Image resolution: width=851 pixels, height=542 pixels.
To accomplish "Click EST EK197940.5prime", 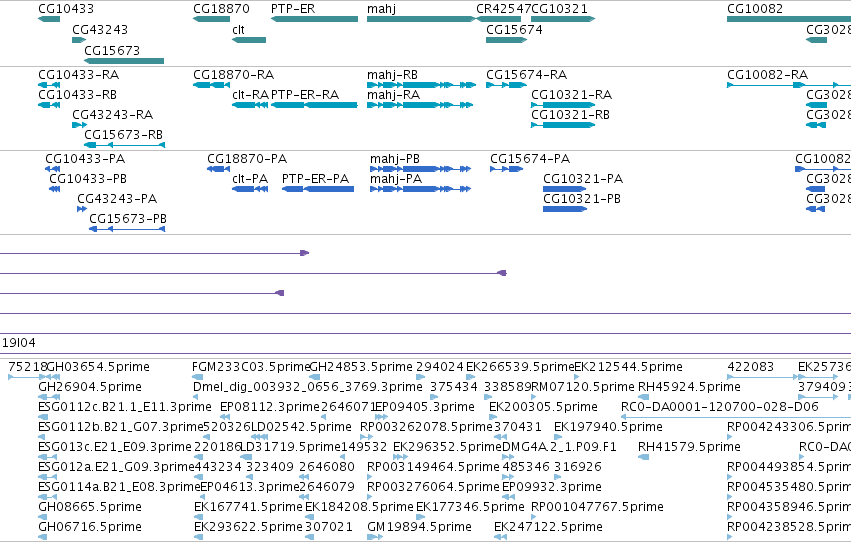I will tap(608, 427).
